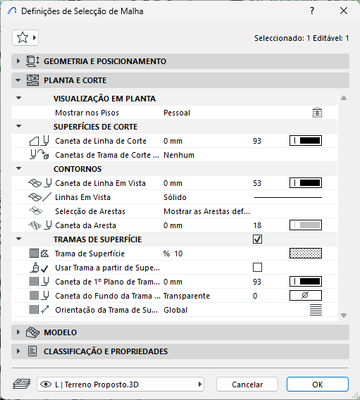Click the Planta e Corte panel icon

pyautogui.click(x=32, y=80)
